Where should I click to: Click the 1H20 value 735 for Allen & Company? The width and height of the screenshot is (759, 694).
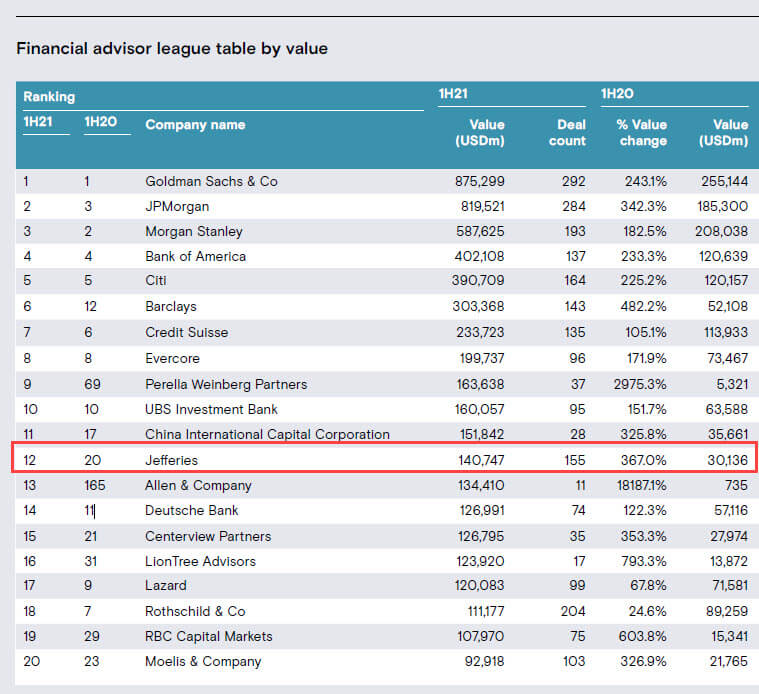pyautogui.click(x=737, y=485)
